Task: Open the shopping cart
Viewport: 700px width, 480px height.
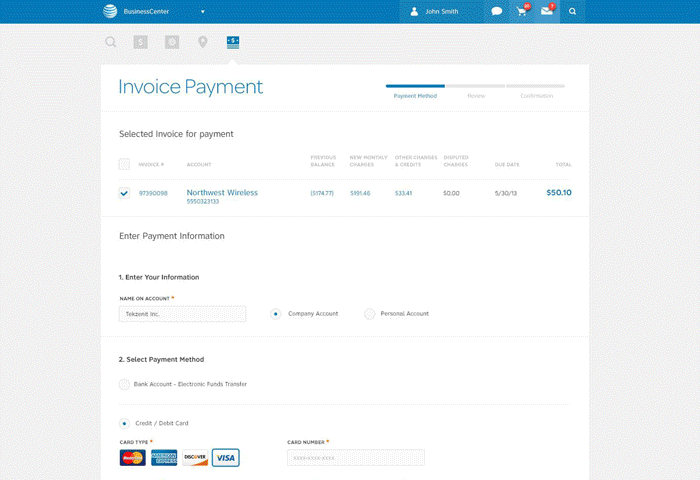Action: tap(522, 11)
